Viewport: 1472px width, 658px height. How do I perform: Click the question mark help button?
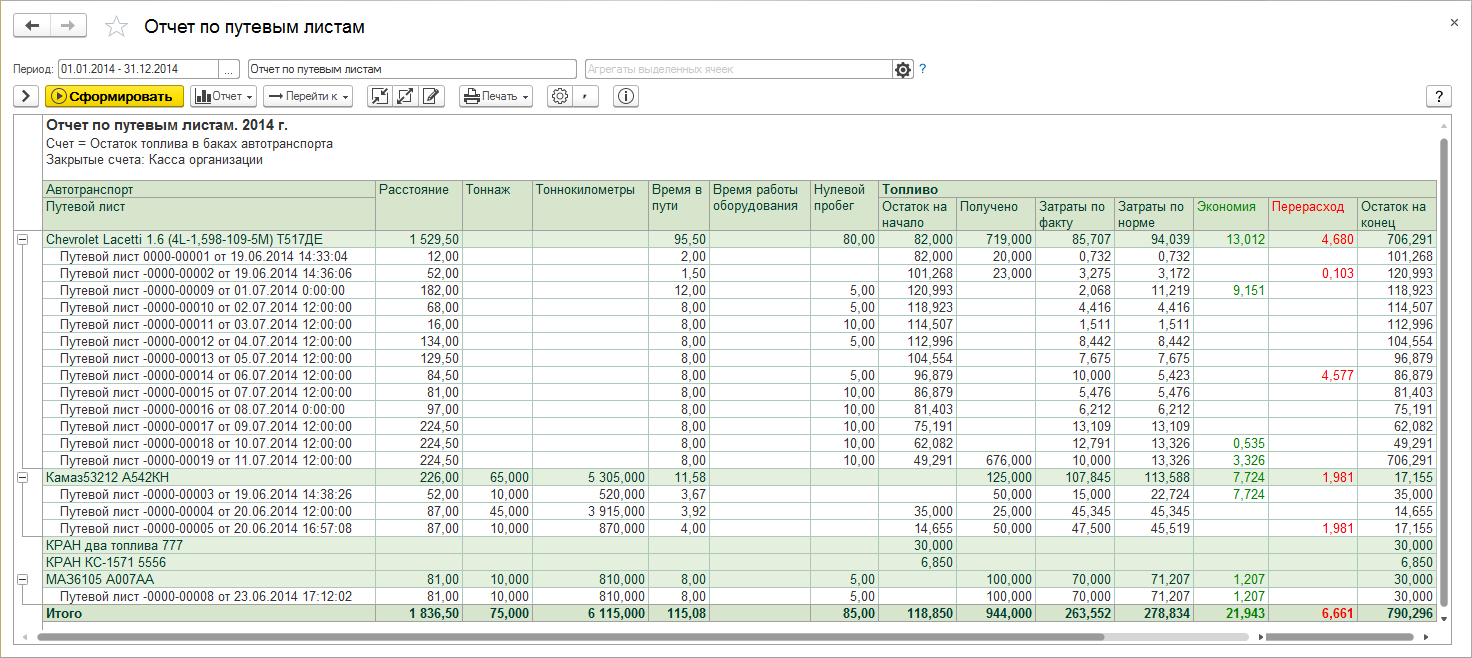click(1439, 96)
